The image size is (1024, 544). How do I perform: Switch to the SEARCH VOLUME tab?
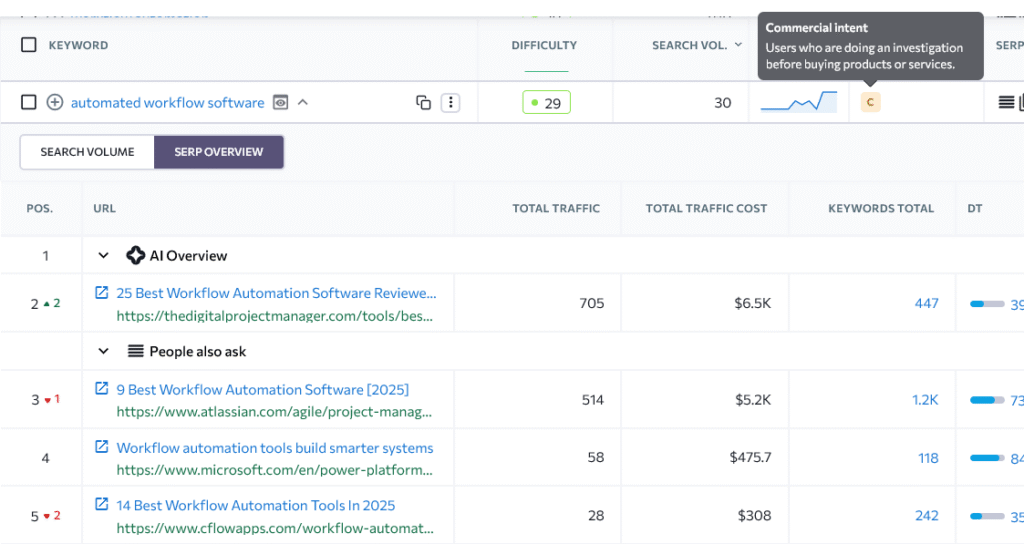pyautogui.click(x=88, y=152)
